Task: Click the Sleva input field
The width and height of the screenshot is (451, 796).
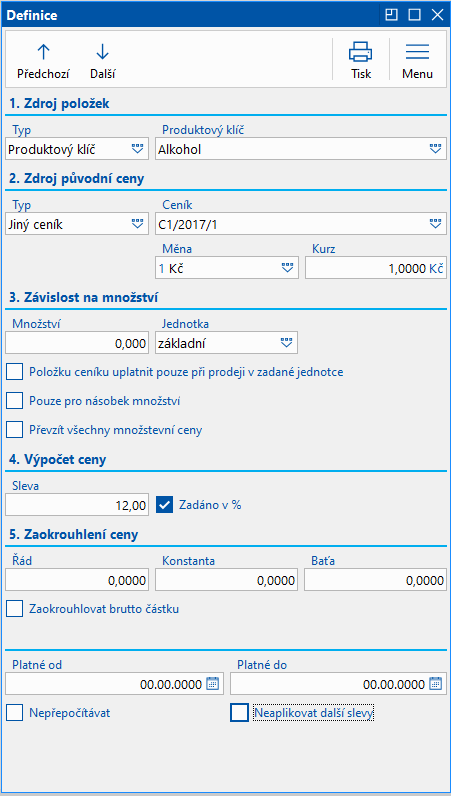Action: coord(77,506)
